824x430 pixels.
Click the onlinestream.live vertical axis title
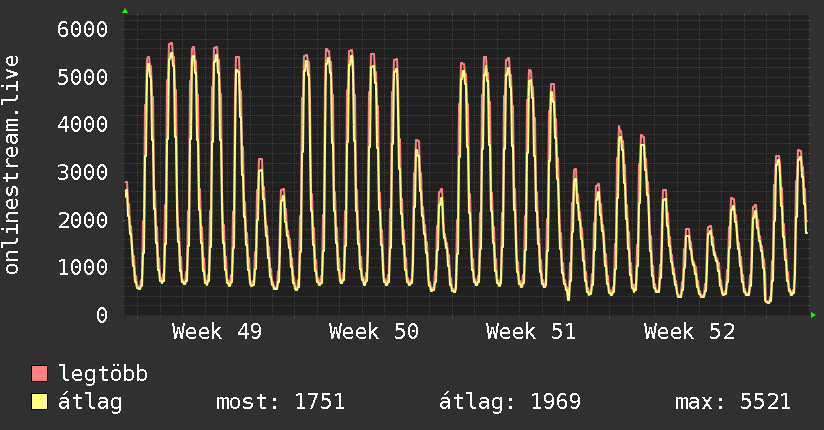pos(12,165)
